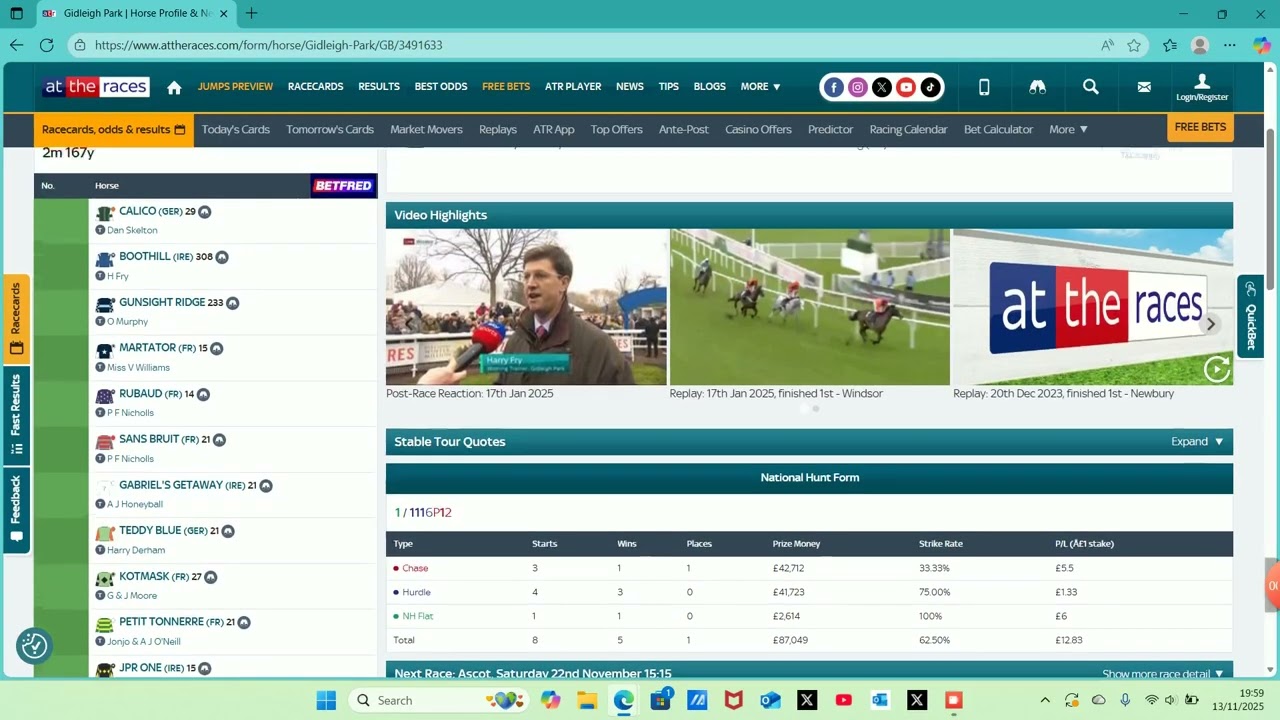This screenshot has width=1280, height=720.
Task: Open horse MARTATOR profile
Action: click(148, 348)
